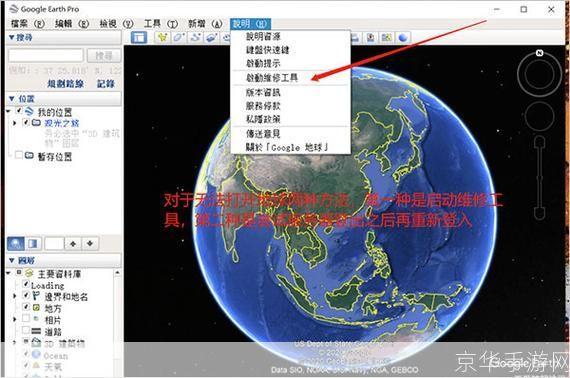Select the add placemark pushpin tool
This screenshot has height=378, width=570.
click(162, 37)
